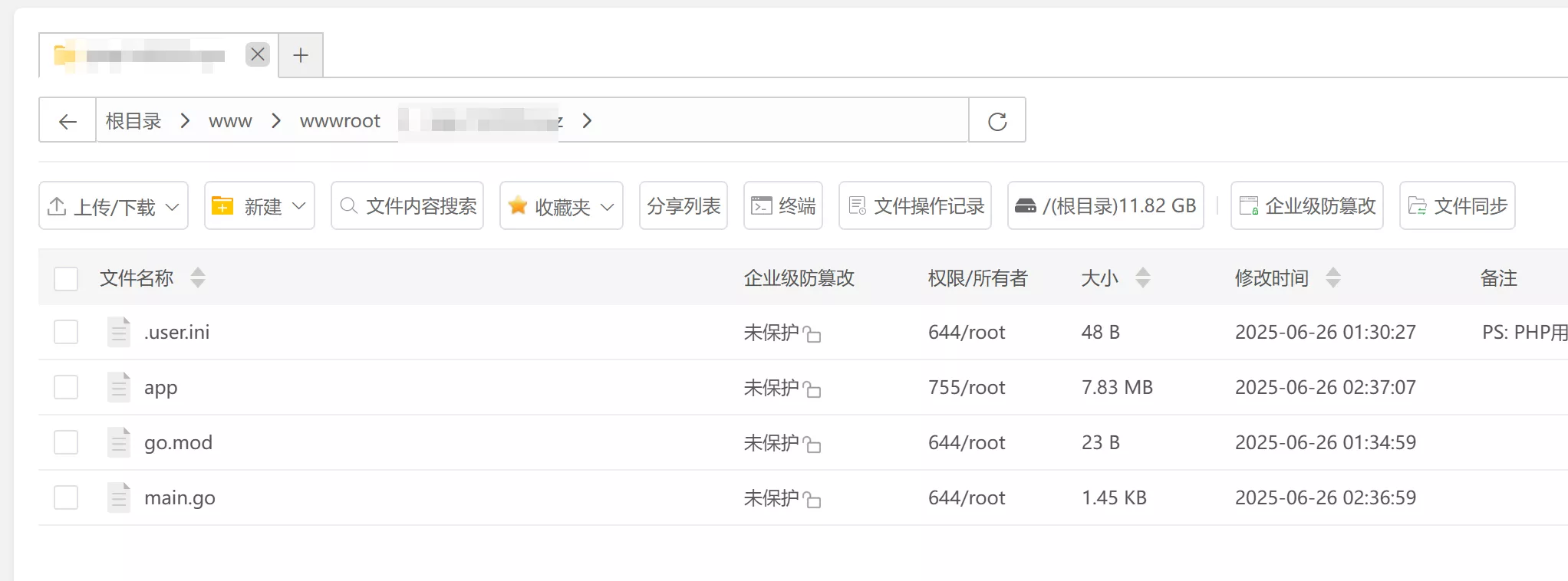
Task: Open 分享列表
Action: [684, 205]
